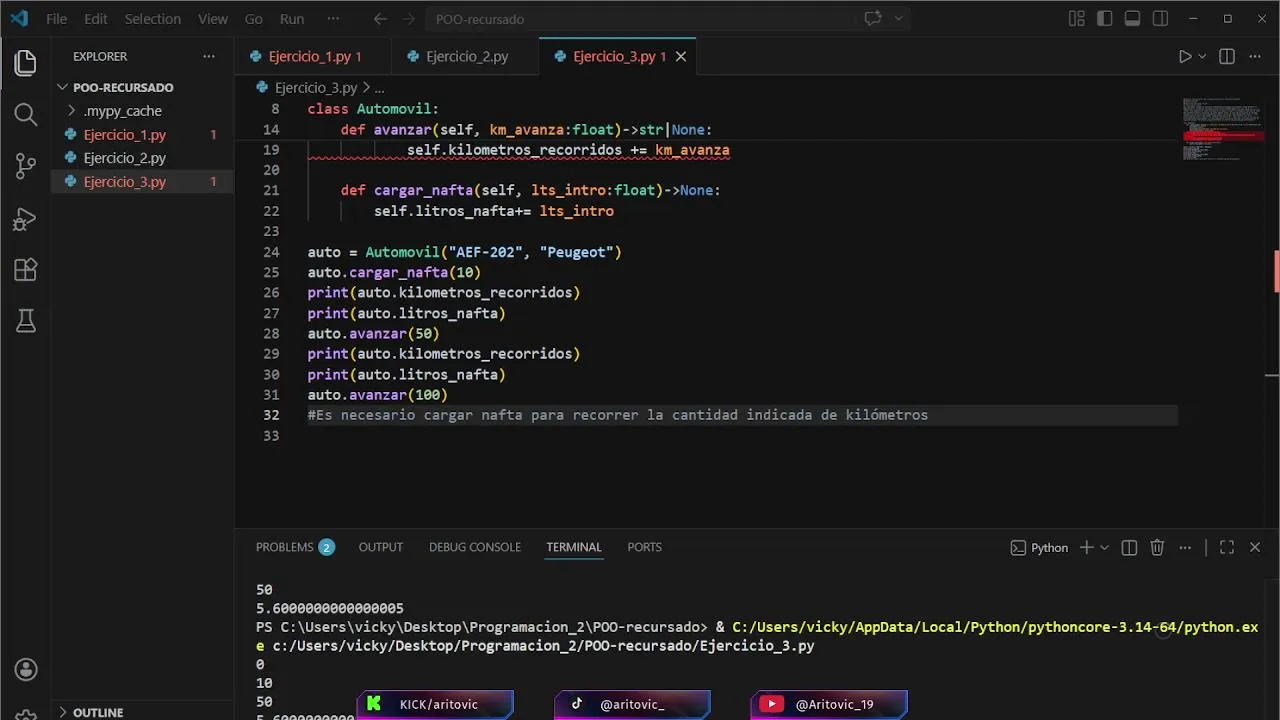Toggle the bottom panel visibility
1280x720 pixels.
pyautogui.click(x=1132, y=18)
